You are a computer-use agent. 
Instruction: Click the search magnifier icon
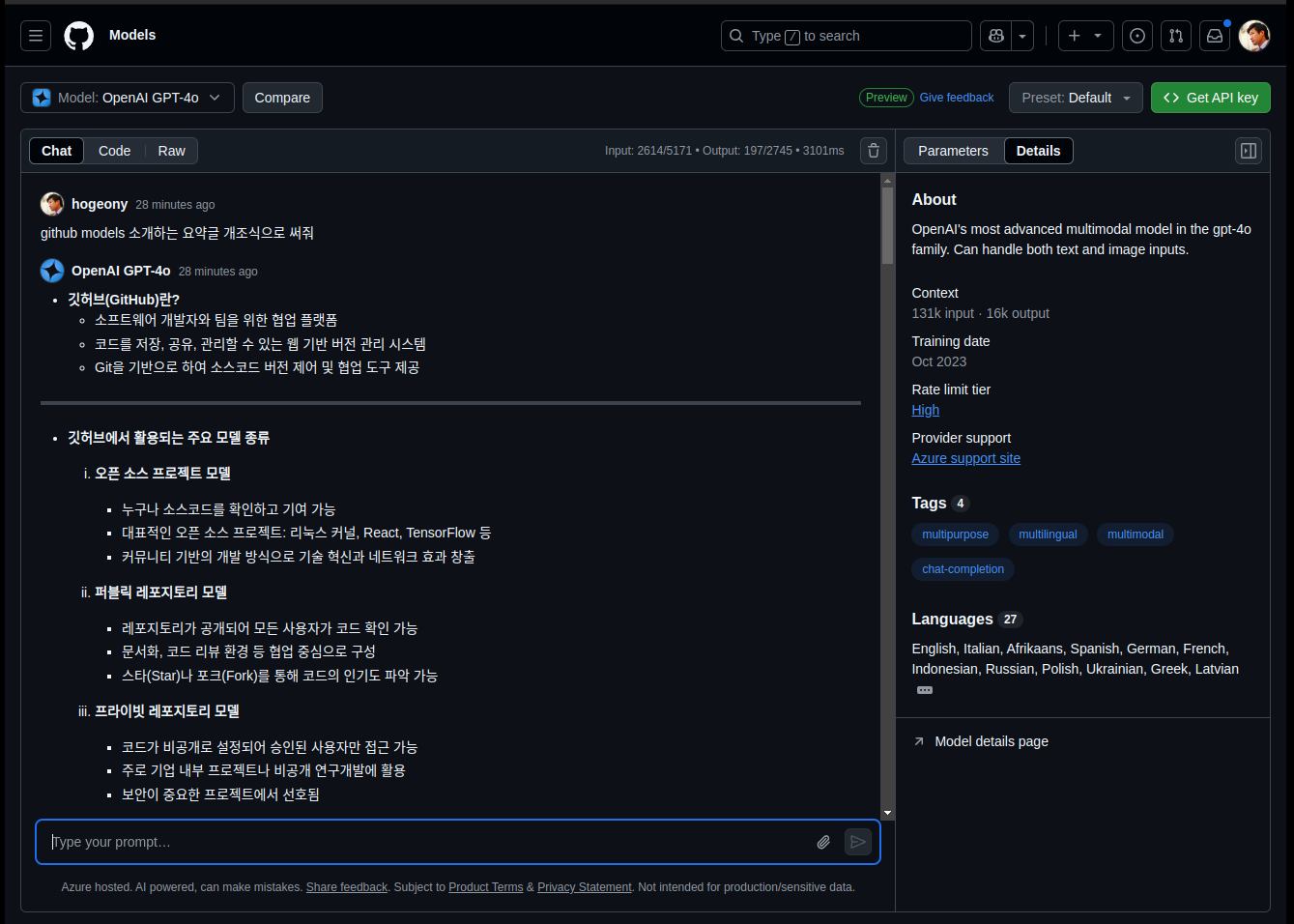coord(736,36)
